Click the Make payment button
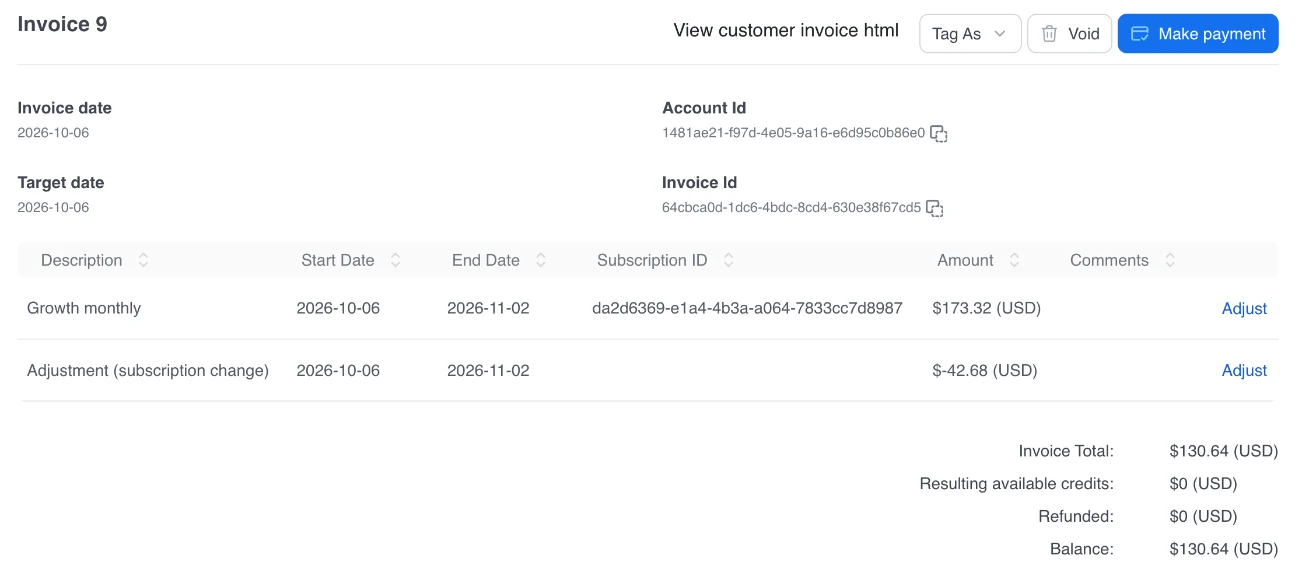 1197,33
